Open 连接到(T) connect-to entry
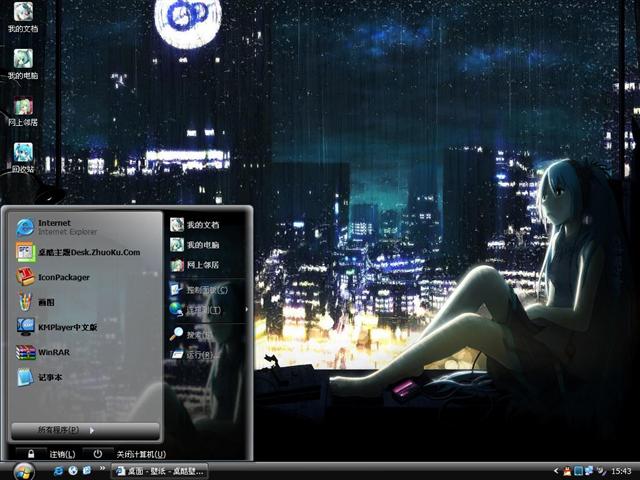The image size is (640, 480). click(207, 310)
